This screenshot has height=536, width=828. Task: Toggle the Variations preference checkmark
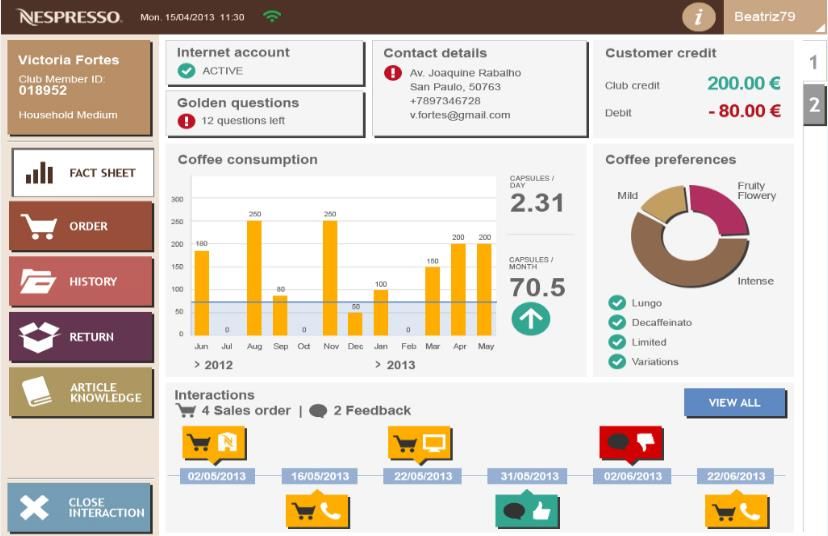[x=617, y=361]
